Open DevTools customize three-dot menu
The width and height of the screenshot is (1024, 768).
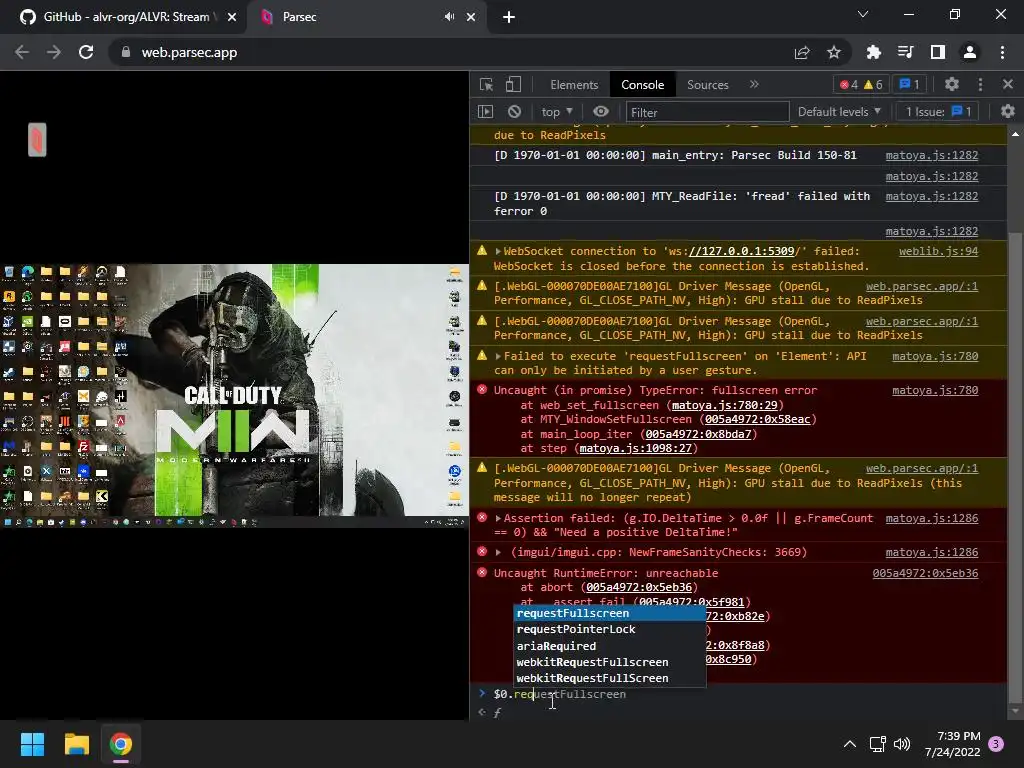[980, 84]
